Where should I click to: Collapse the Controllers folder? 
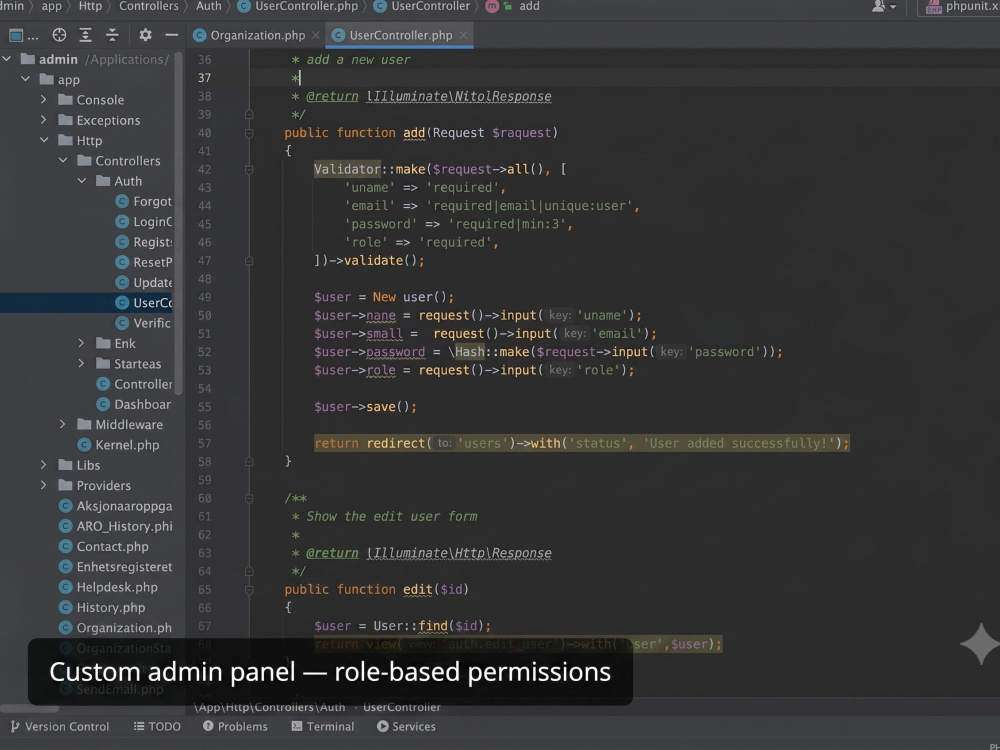point(63,161)
